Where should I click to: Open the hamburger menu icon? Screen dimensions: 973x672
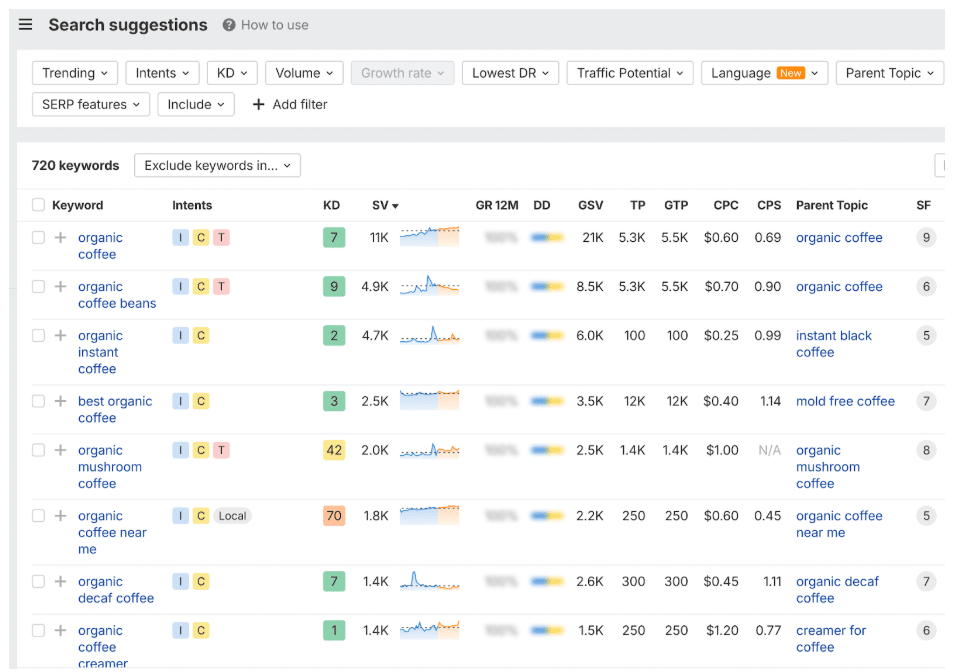pyautogui.click(x=26, y=25)
